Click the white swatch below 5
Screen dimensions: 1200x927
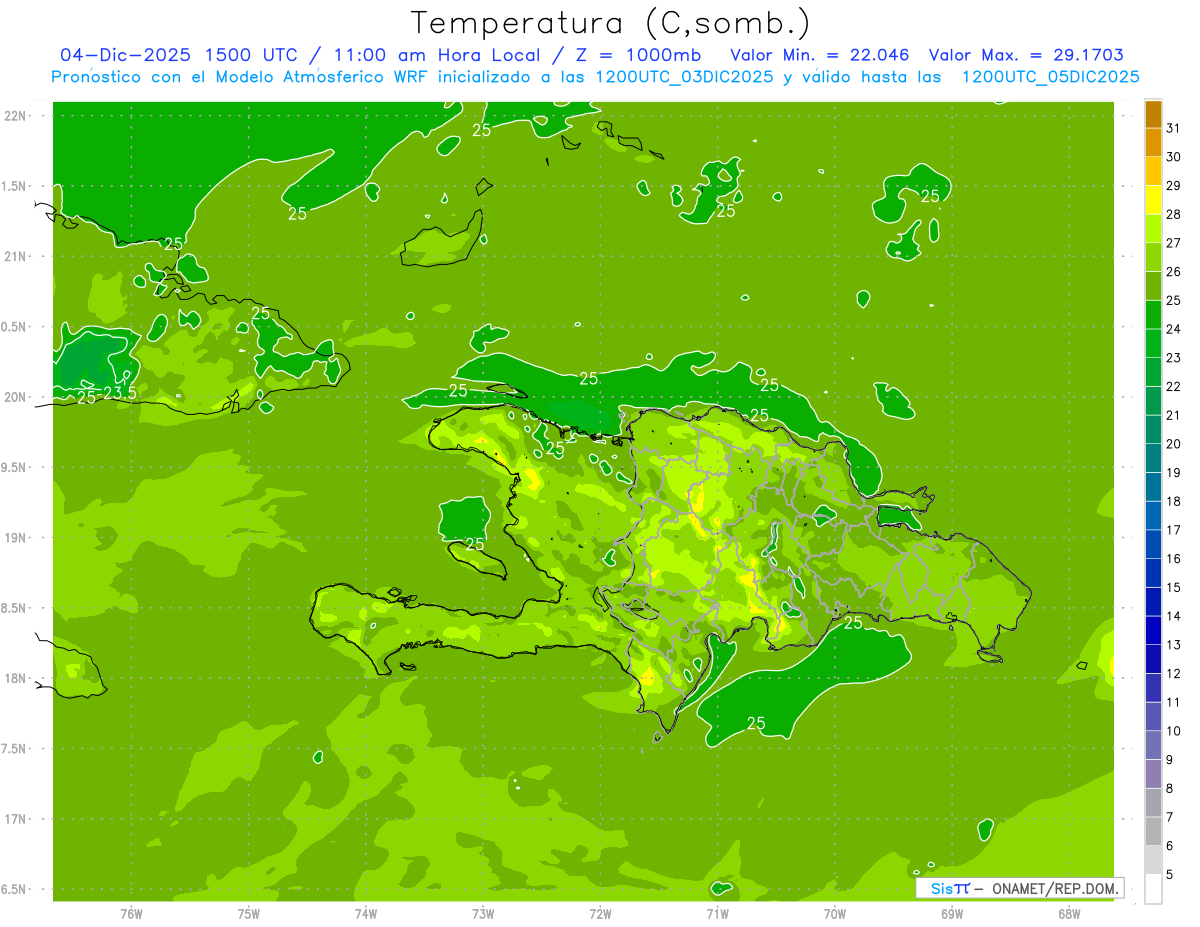[1153, 889]
